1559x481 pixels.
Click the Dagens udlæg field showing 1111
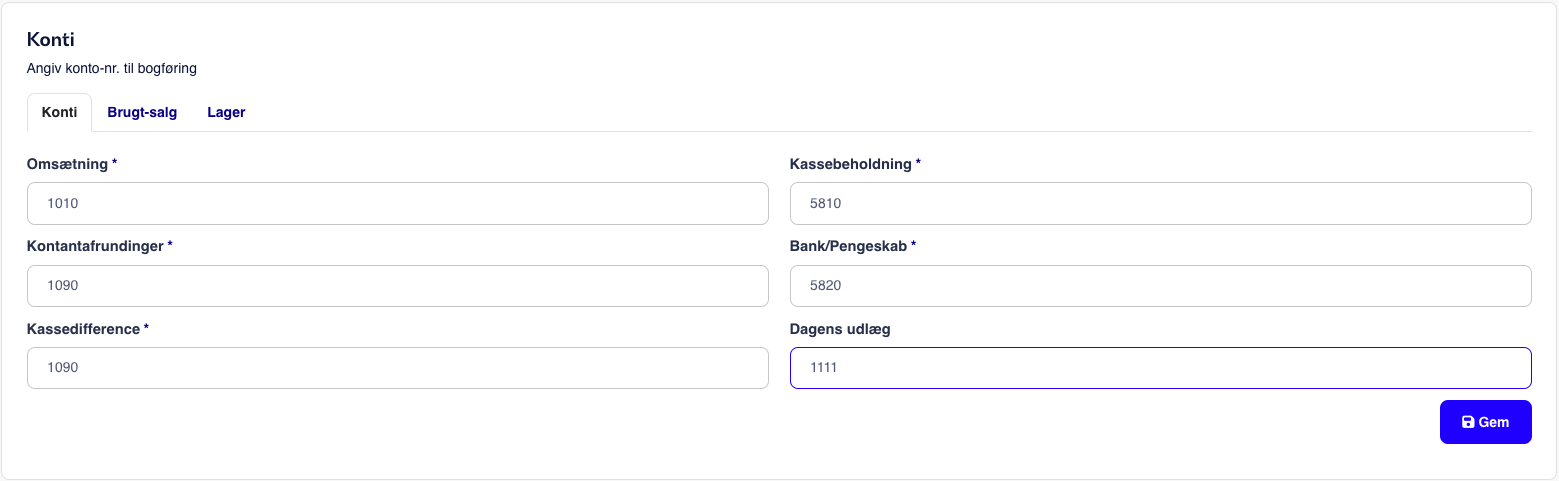tap(1161, 367)
